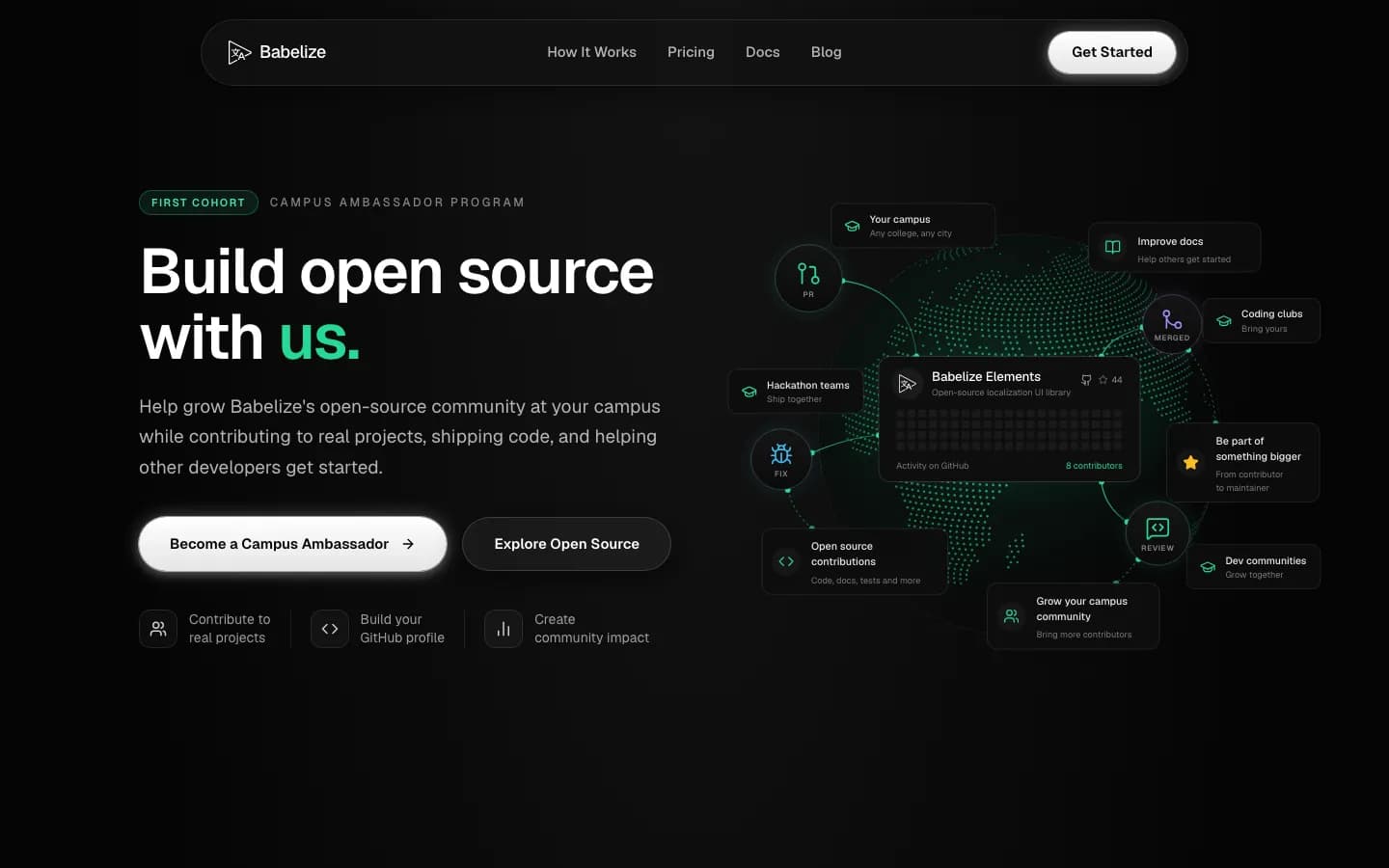Click code icon in Open source contributions card

click(786, 561)
